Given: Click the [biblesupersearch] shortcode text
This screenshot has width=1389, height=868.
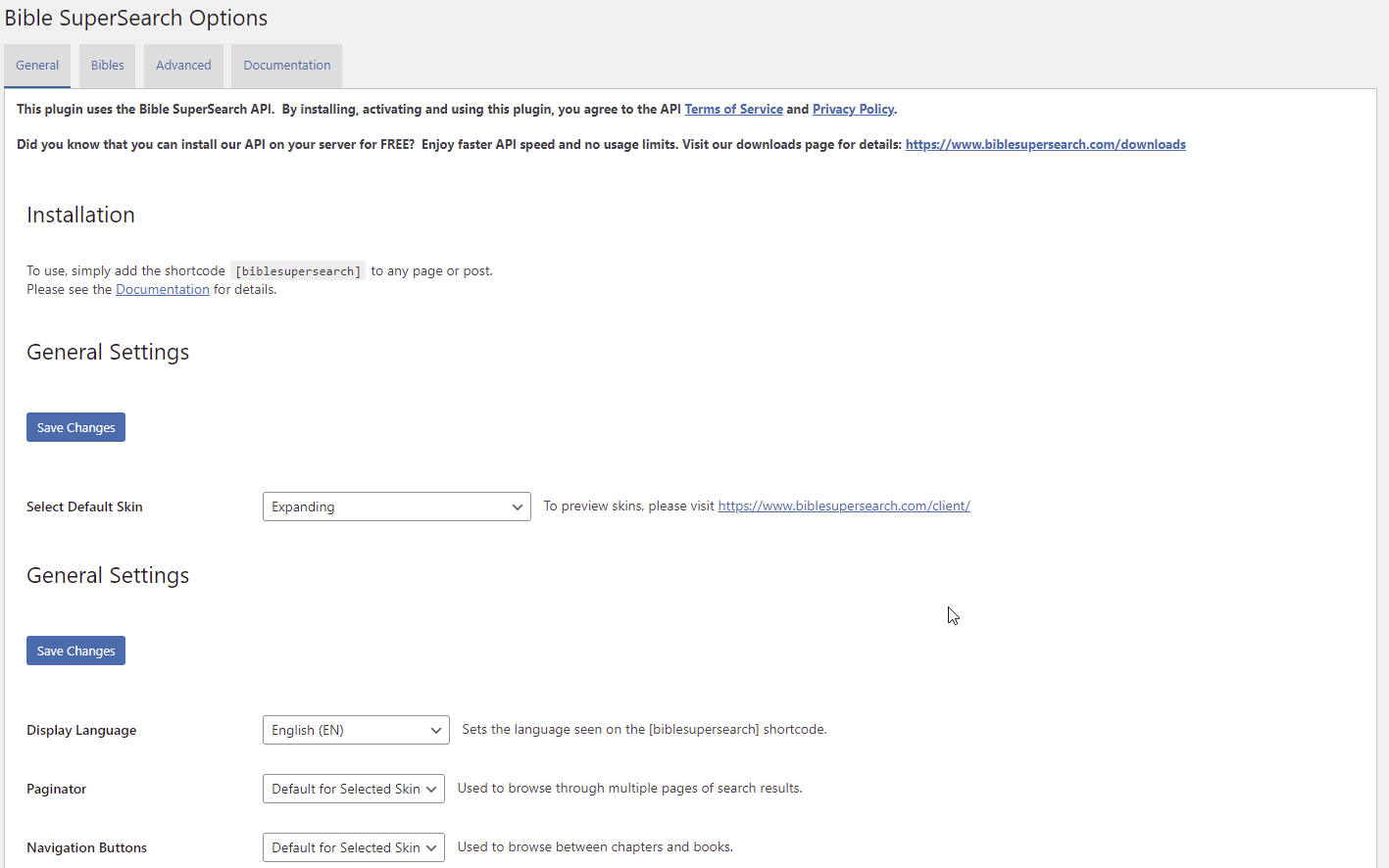Looking at the screenshot, I should coord(298,271).
